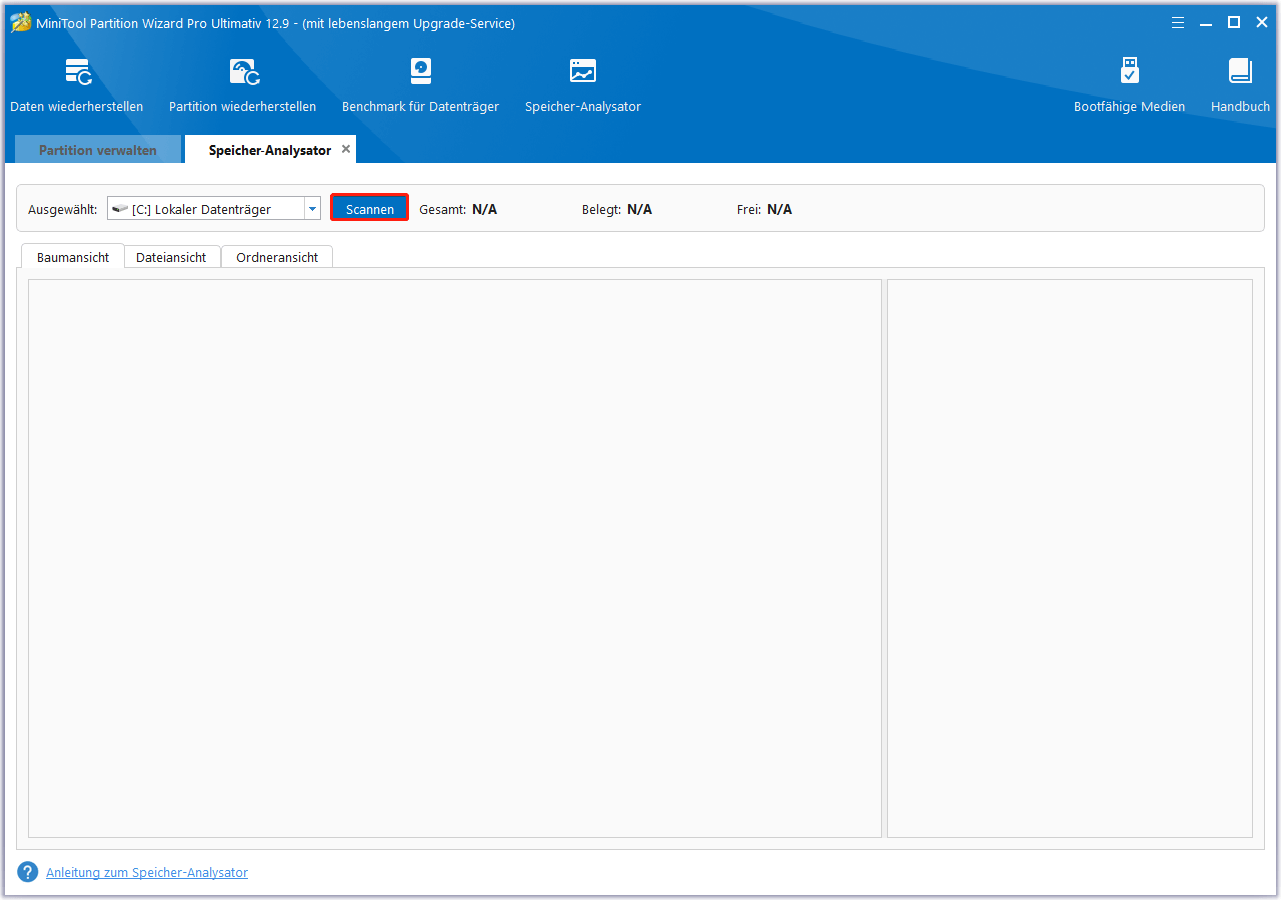
Task: Click the Gesamt: N/A value
Action: point(485,209)
